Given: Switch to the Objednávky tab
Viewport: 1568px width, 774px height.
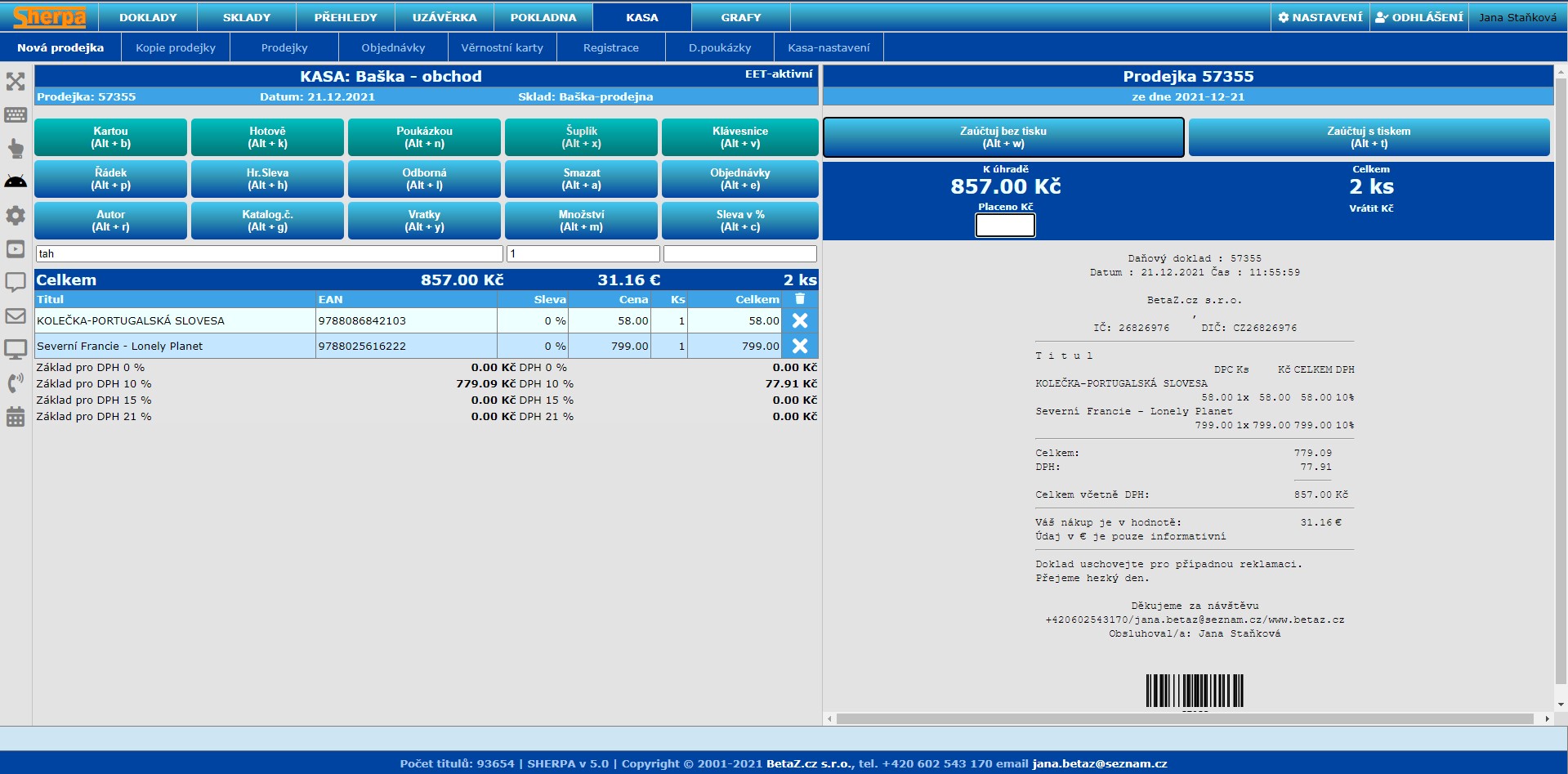Looking at the screenshot, I should (393, 47).
